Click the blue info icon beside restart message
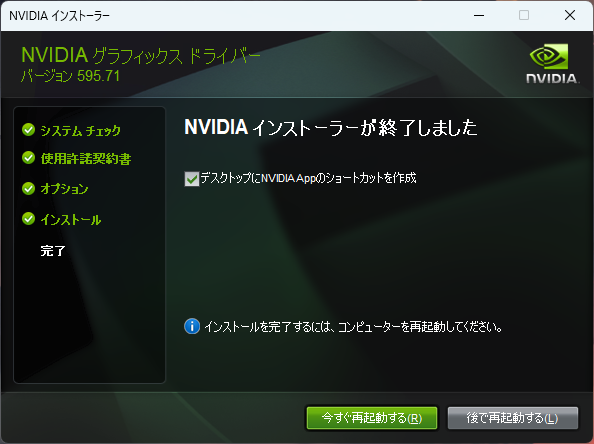This screenshot has width=594, height=444. pos(192,326)
